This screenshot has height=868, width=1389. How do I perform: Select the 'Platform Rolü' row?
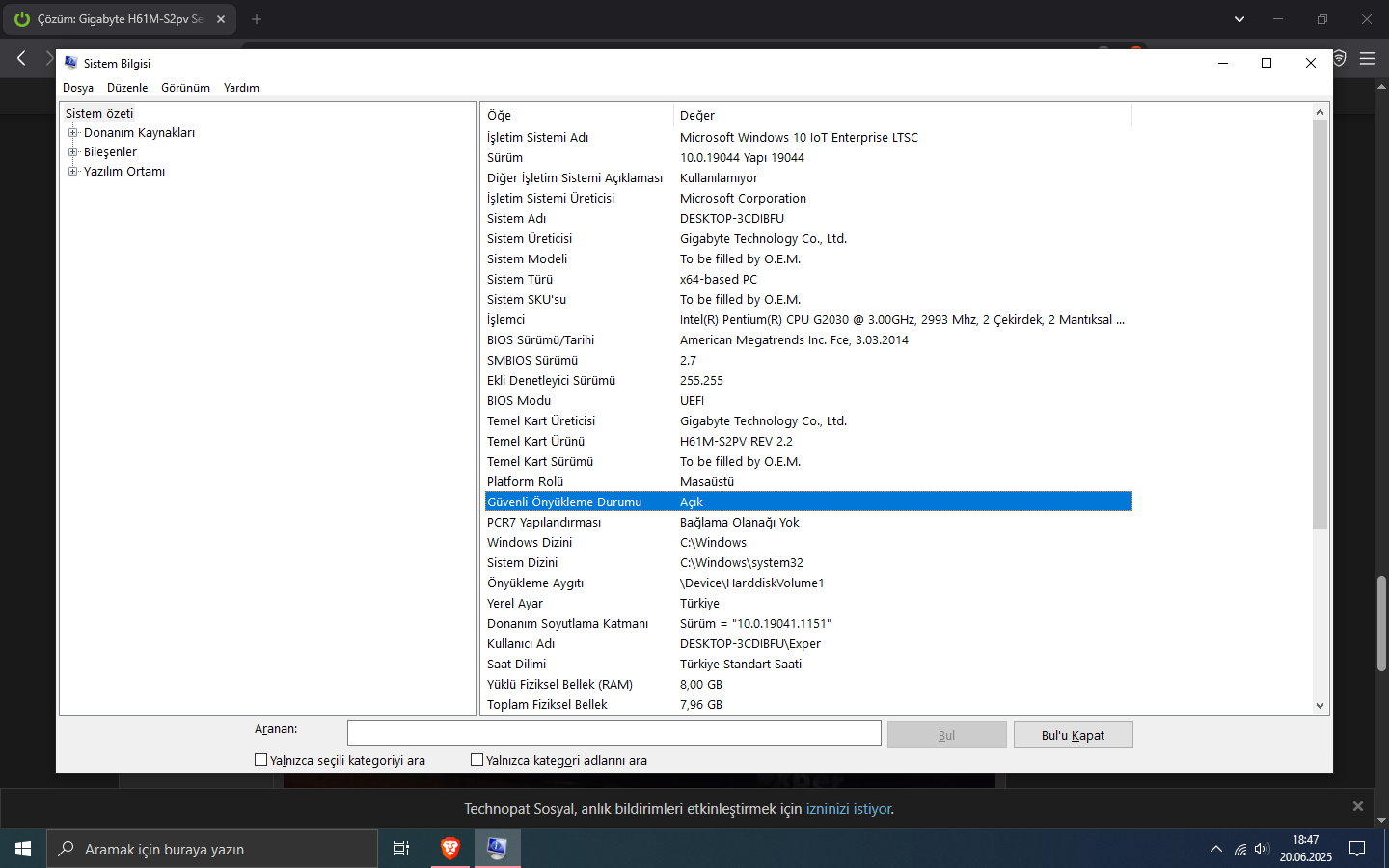click(808, 481)
